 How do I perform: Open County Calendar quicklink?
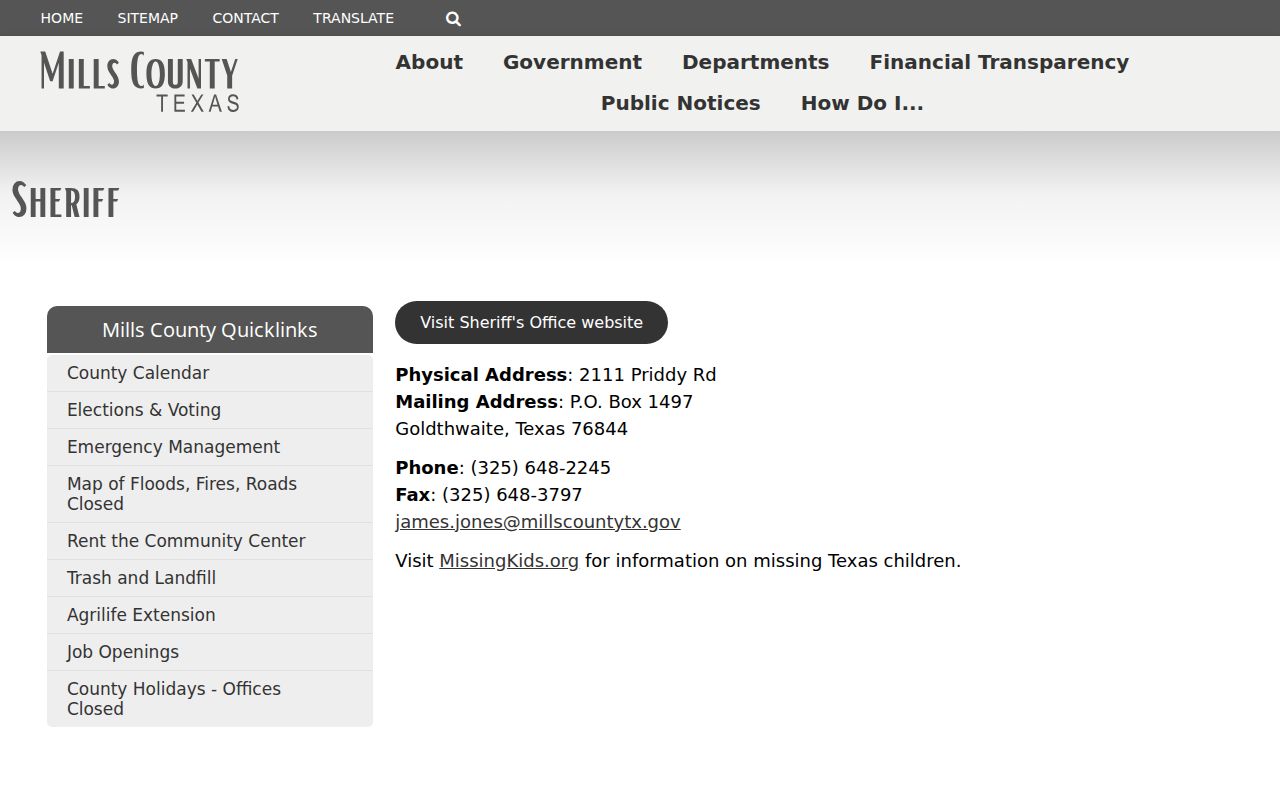tap(210, 373)
